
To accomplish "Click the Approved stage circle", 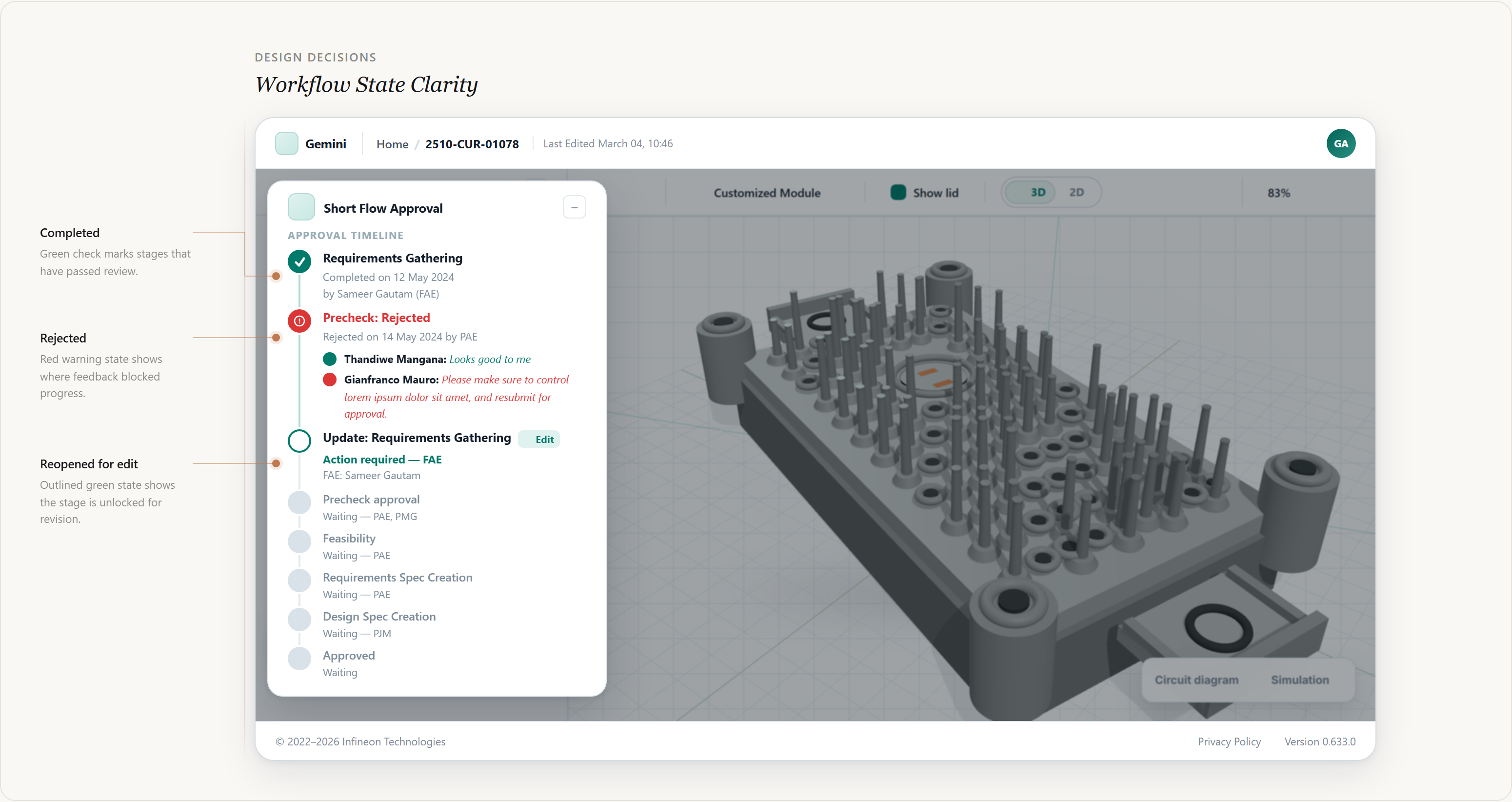I will click(x=299, y=659).
